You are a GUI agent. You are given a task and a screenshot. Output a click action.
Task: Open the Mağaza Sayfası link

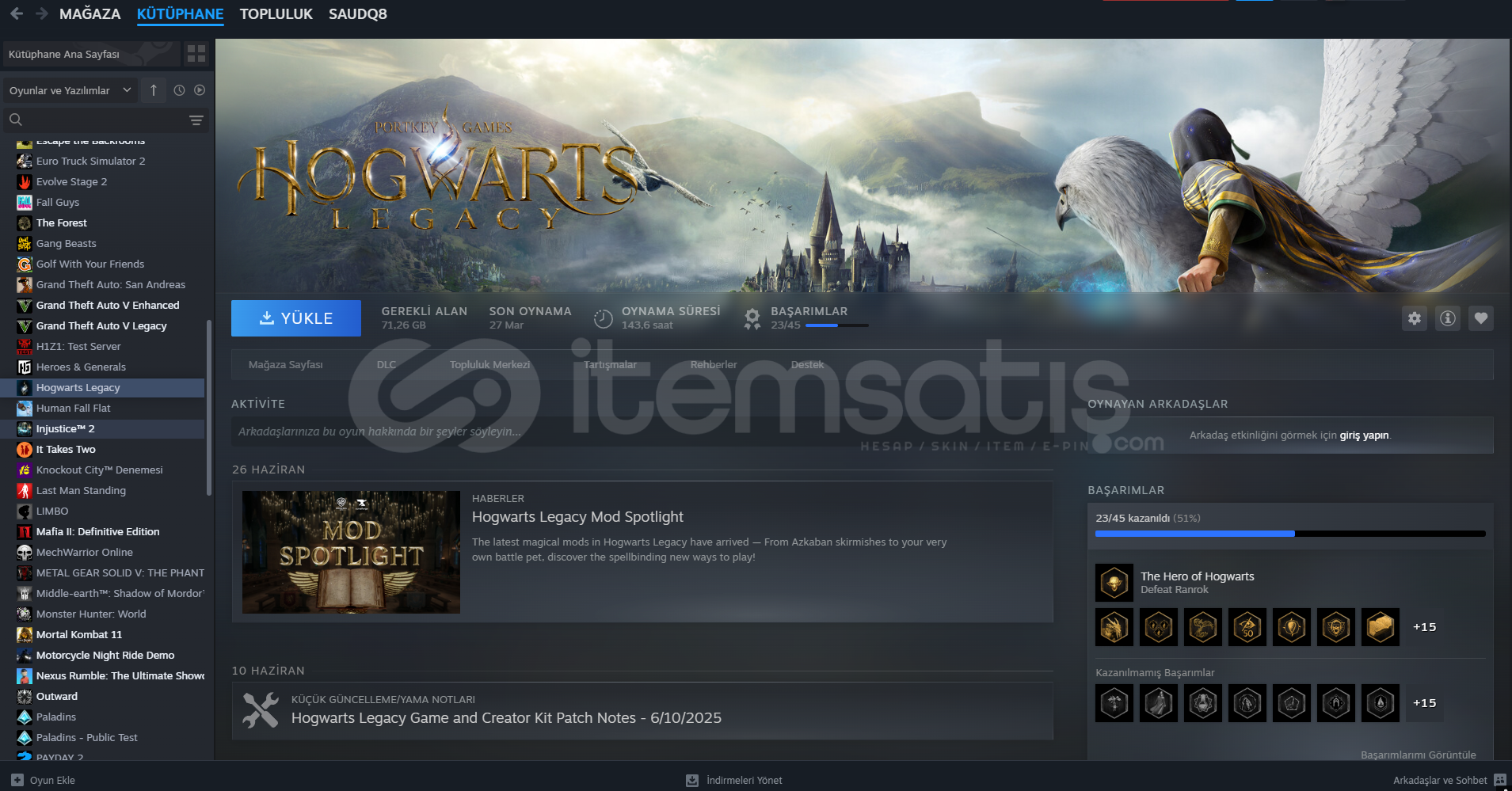coord(285,364)
